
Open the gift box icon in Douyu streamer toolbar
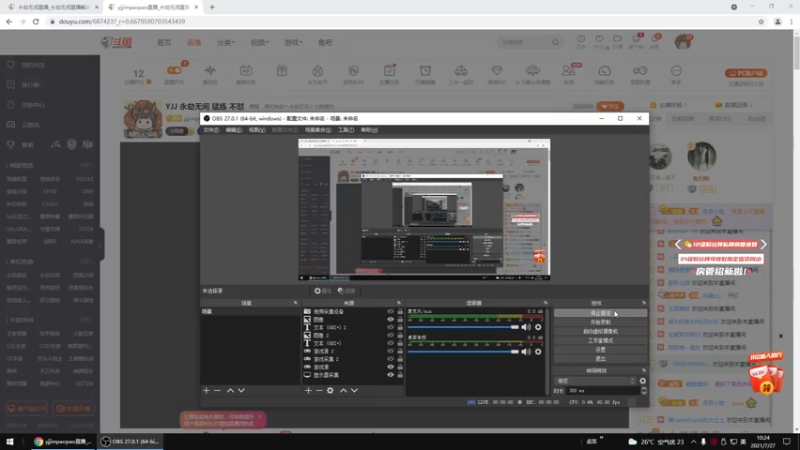[282, 71]
